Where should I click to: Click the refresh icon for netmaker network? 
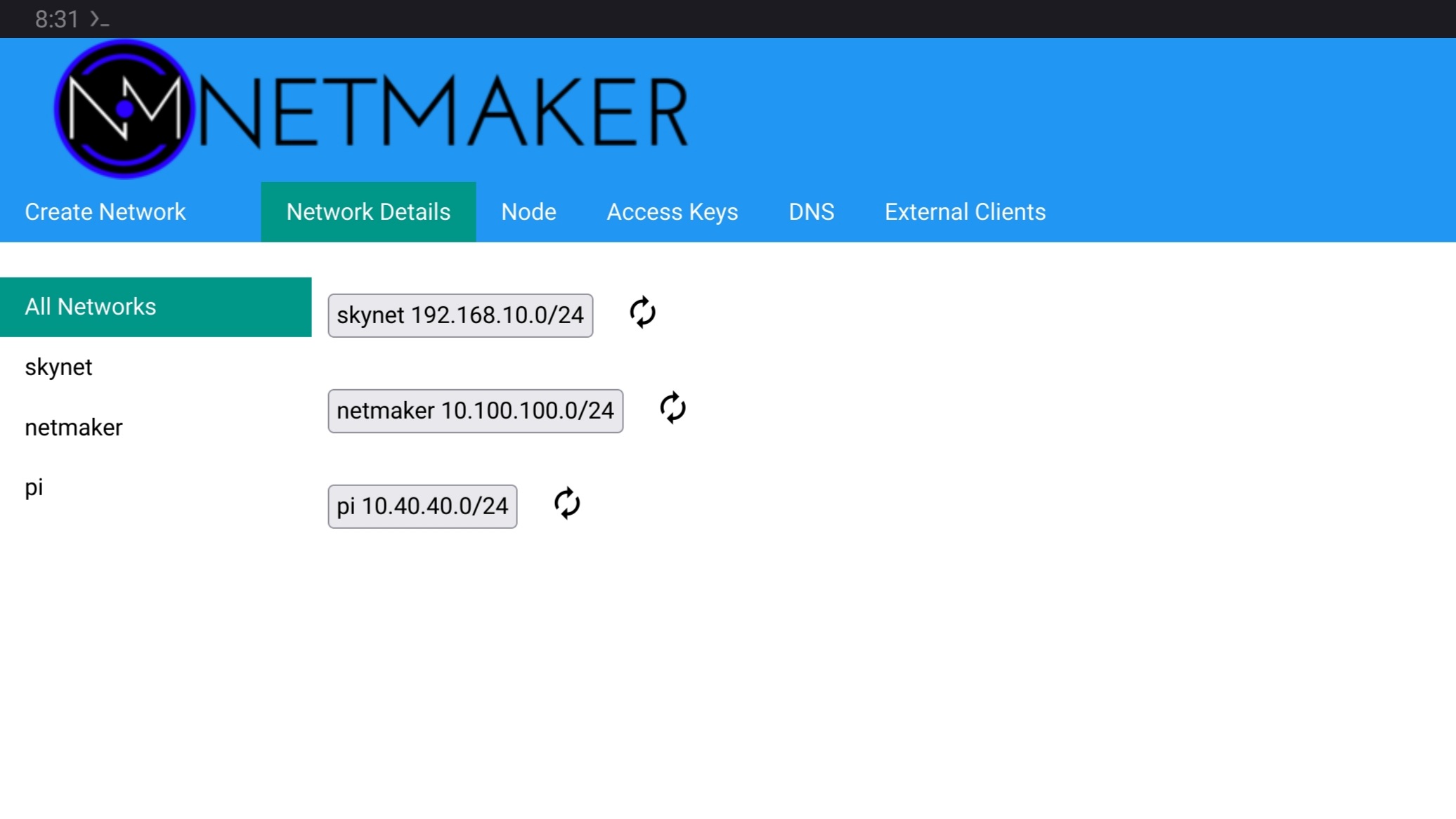tap(672, 408)
